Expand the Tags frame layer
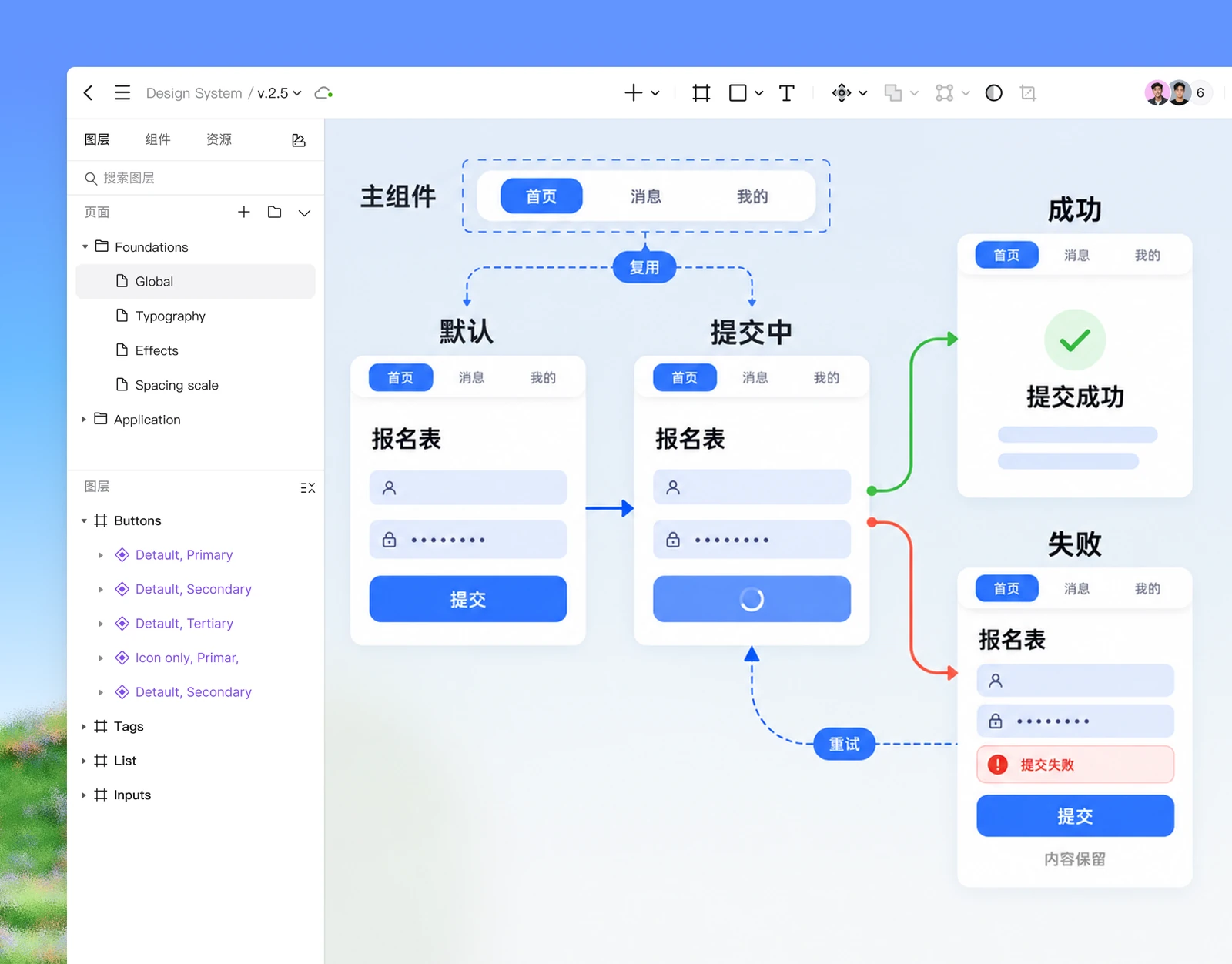 point(84,727)
